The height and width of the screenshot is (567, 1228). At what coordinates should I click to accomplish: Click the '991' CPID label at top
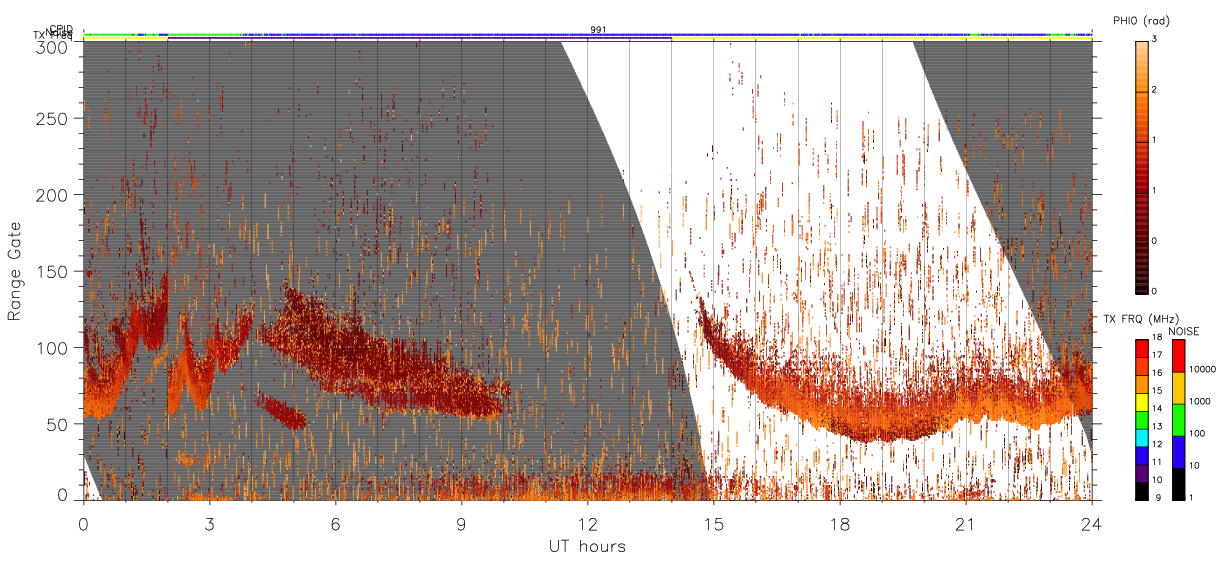598,30
